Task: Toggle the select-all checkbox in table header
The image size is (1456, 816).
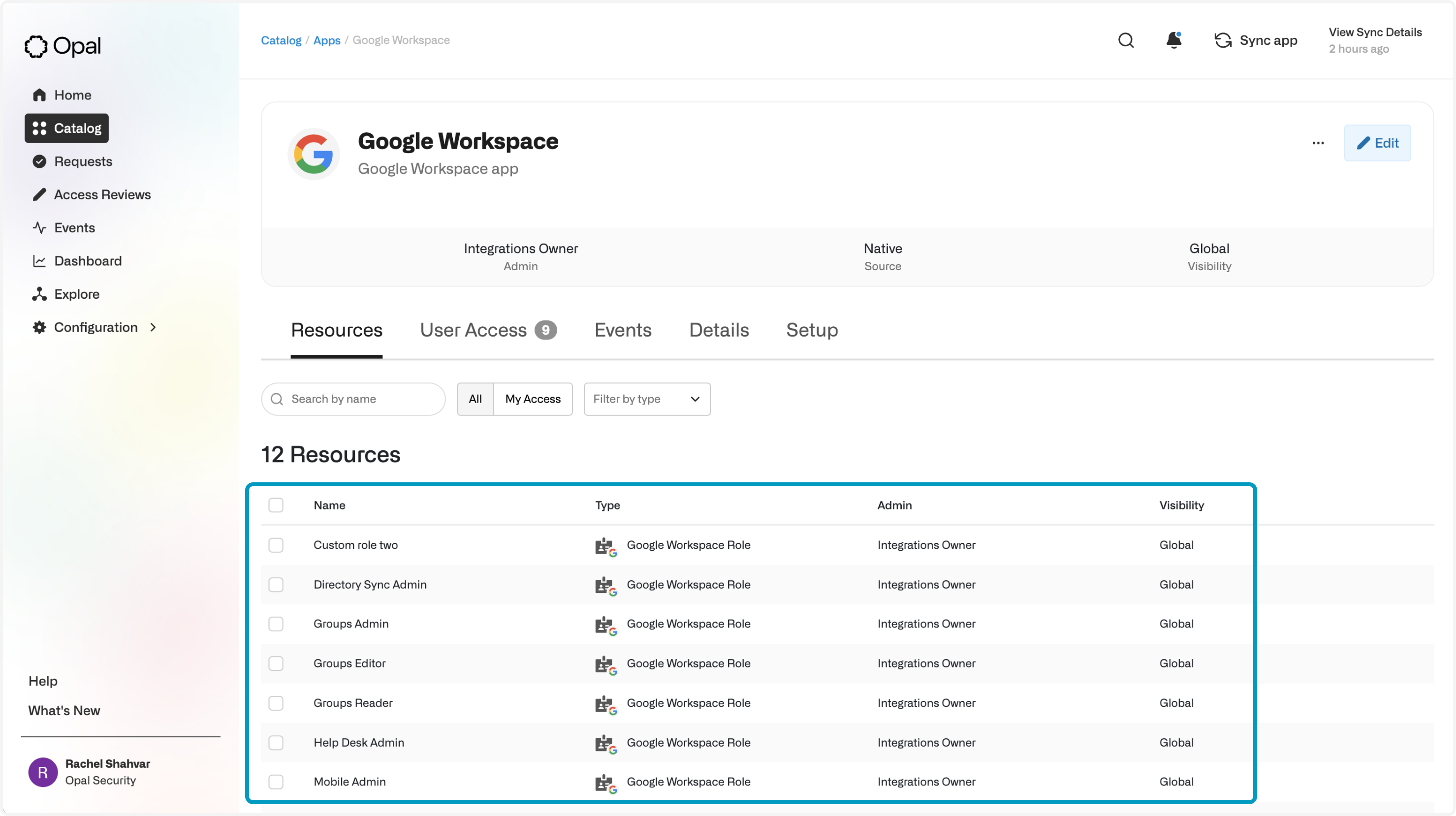Action: [x=276, y=505]
